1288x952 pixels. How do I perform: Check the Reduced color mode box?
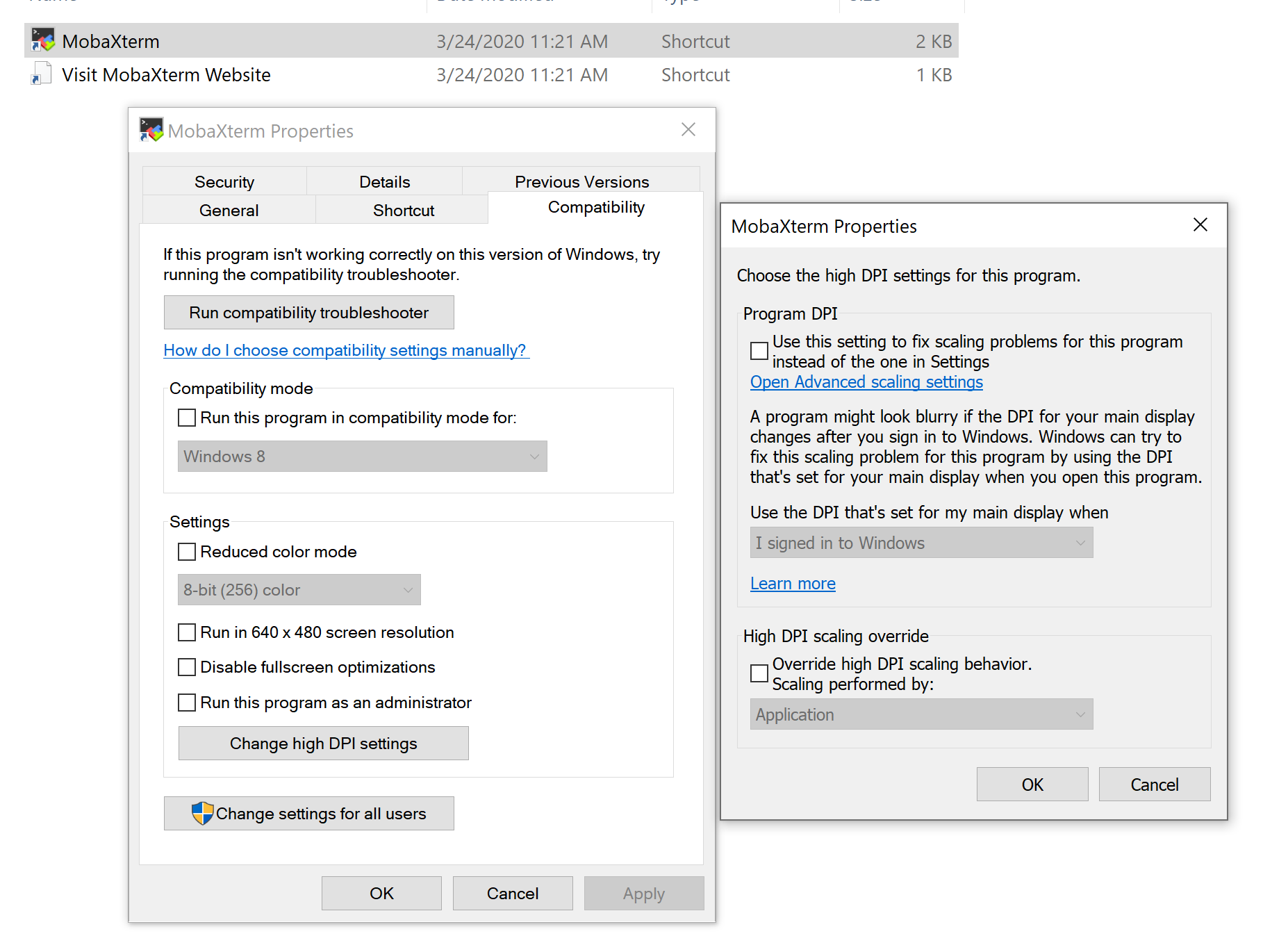coord(186,551)
